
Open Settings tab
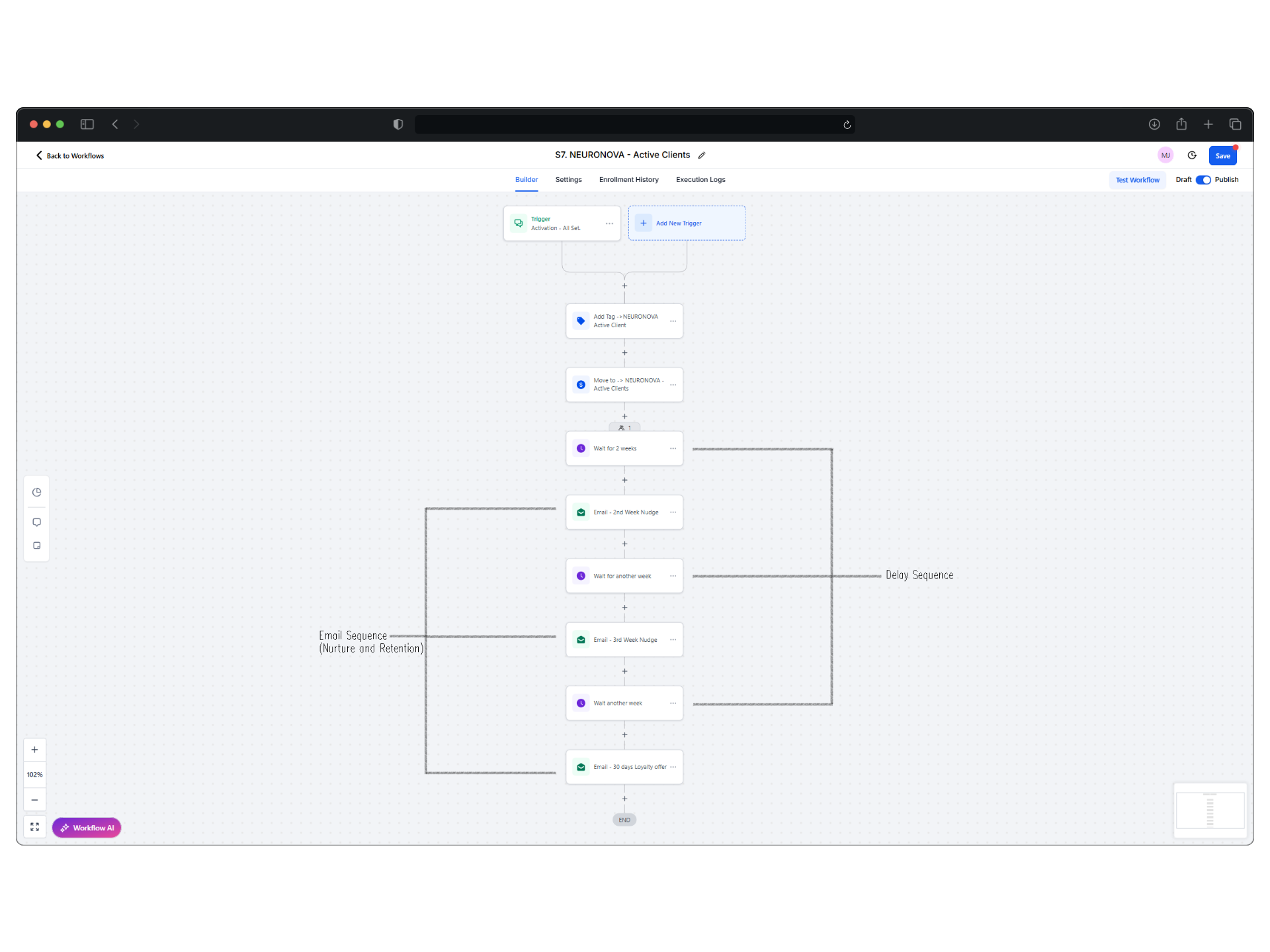coord(568,180)
